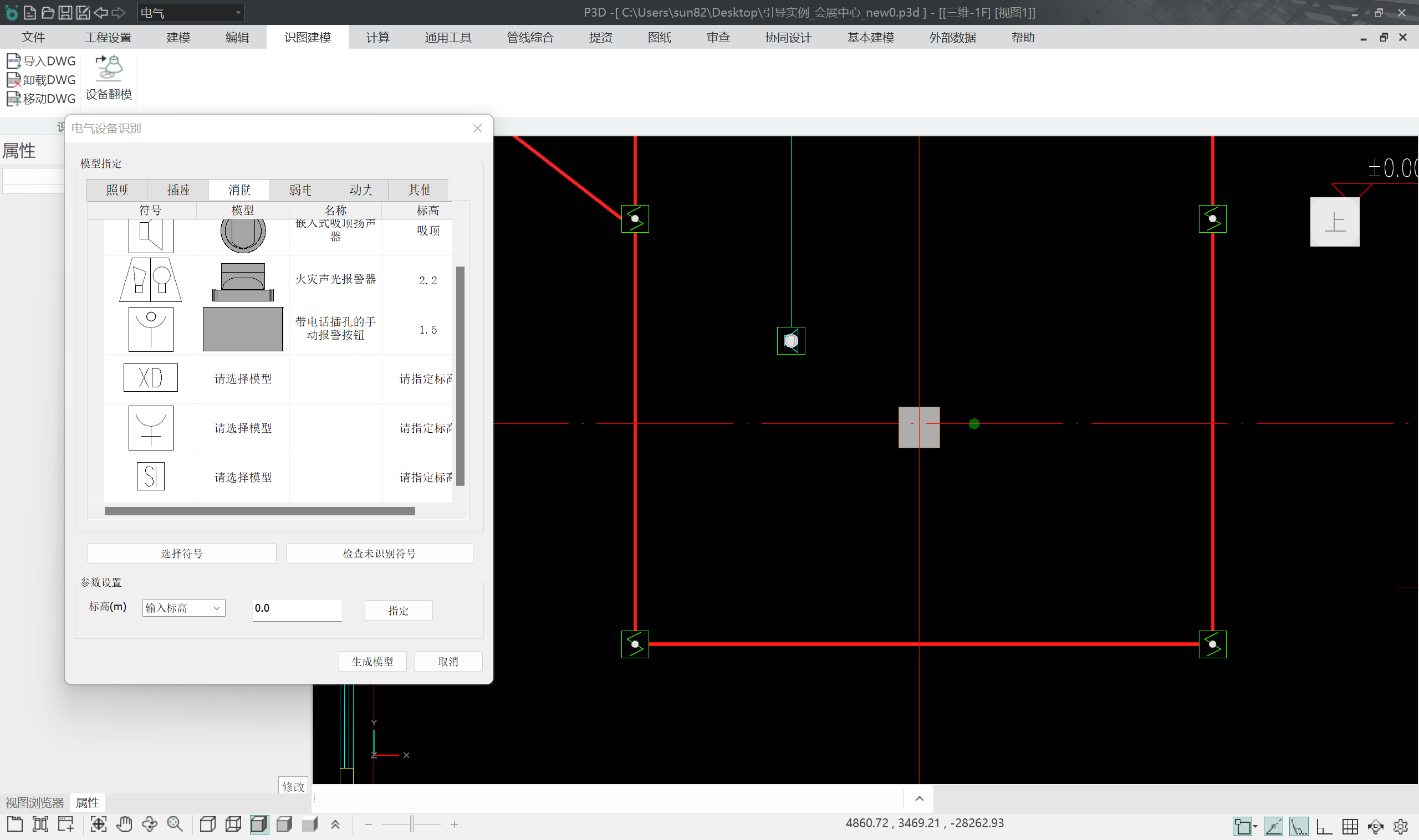The image size is (1419, 840).
Task: Toggle the polar angle tracking button
Action: coord(1298,826)
